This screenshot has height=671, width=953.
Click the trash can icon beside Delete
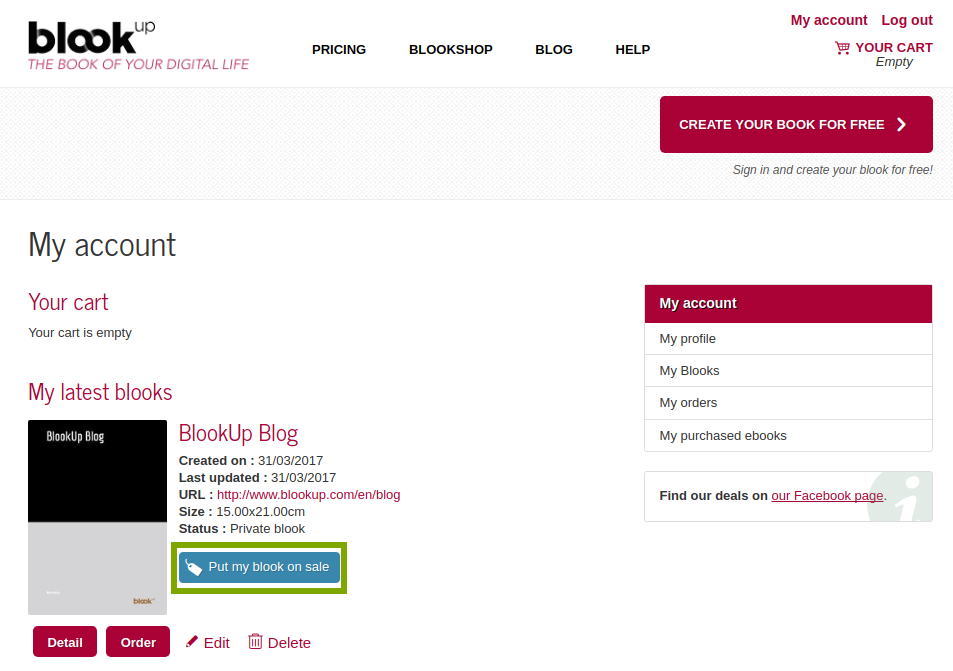[x=255, y=642]
